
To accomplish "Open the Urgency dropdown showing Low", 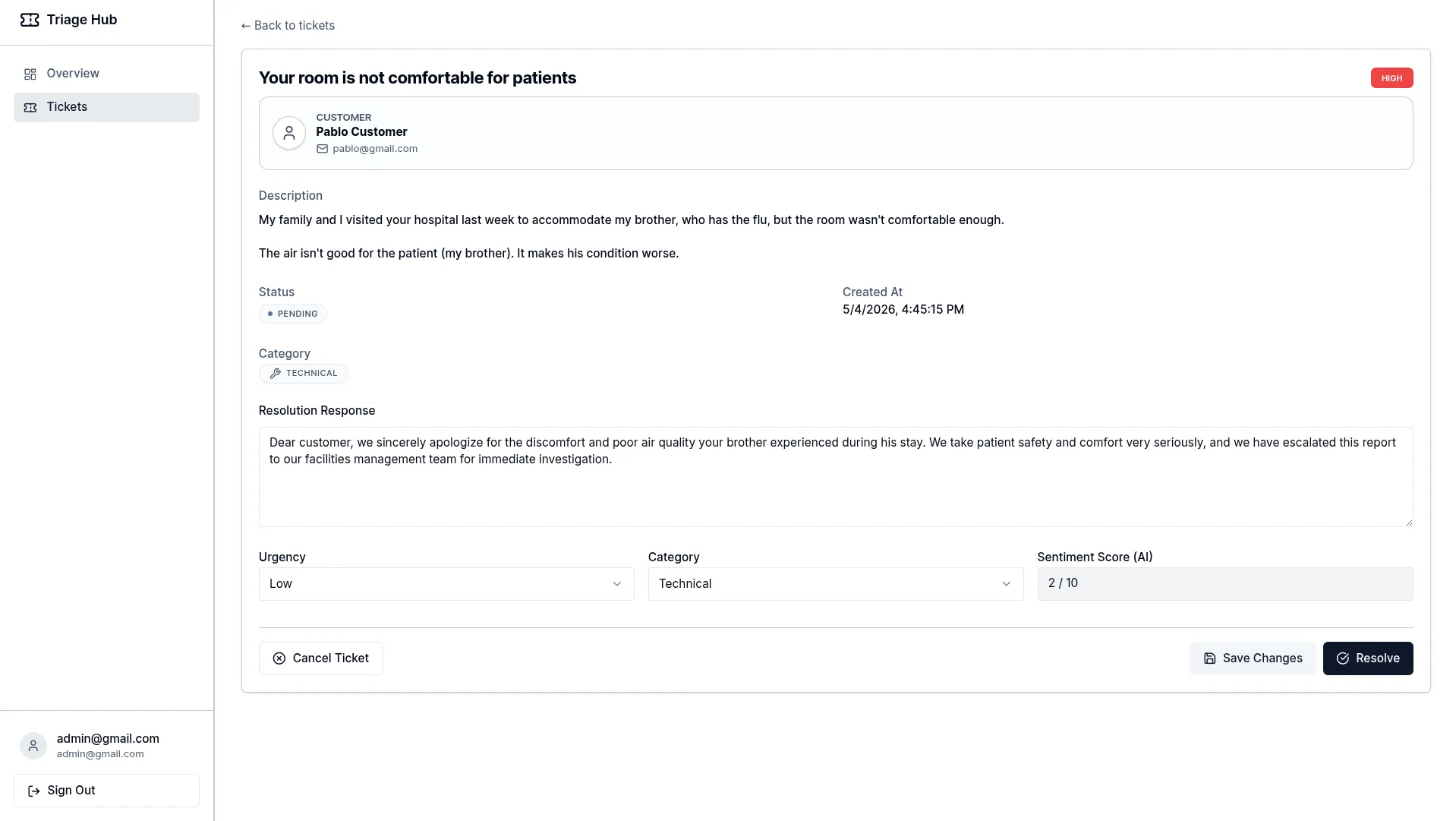I will [446, 584].
